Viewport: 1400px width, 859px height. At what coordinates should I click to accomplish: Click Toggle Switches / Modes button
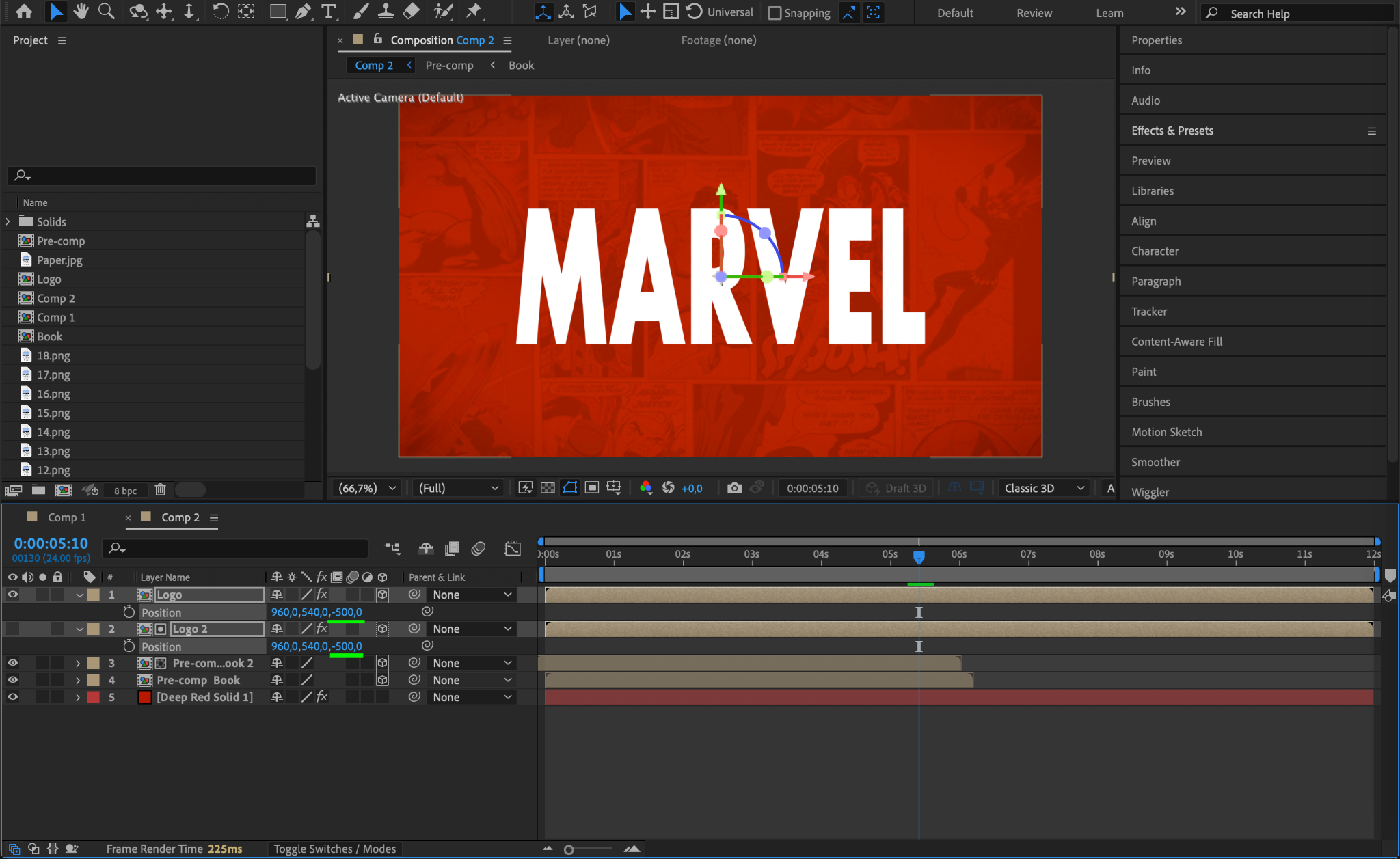tap(334, 849)
